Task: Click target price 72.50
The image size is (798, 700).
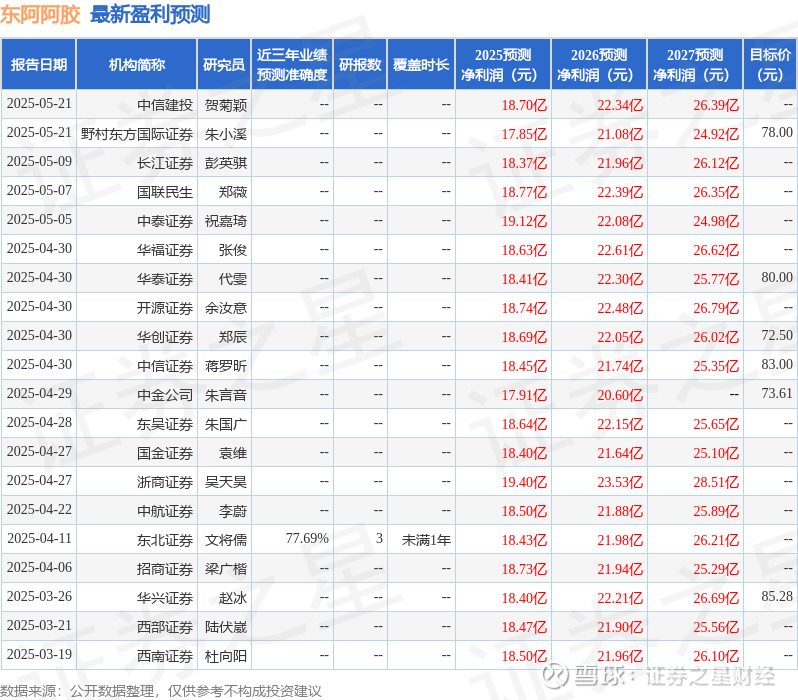Action: point(777,335)
